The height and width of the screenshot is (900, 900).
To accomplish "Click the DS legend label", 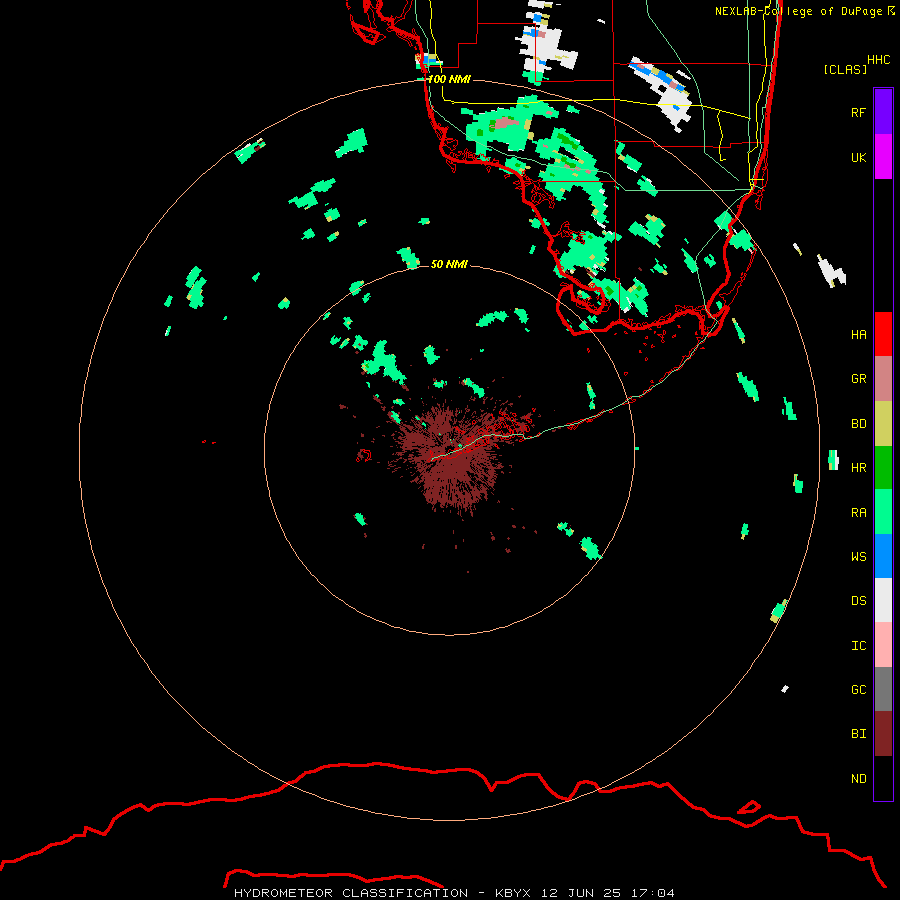I will 858,600.
